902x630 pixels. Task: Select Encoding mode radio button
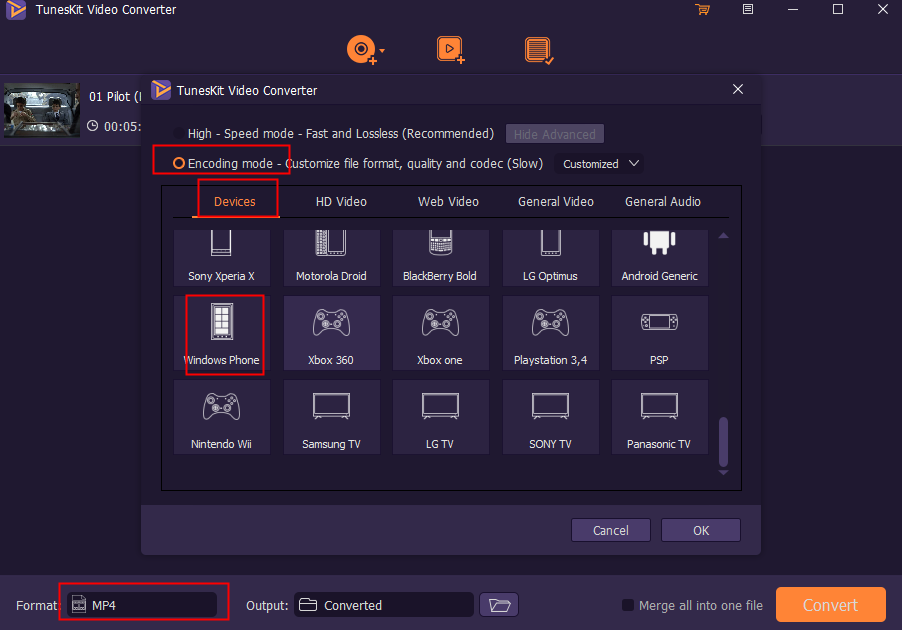pyautogui.click(x=179, y=163)
